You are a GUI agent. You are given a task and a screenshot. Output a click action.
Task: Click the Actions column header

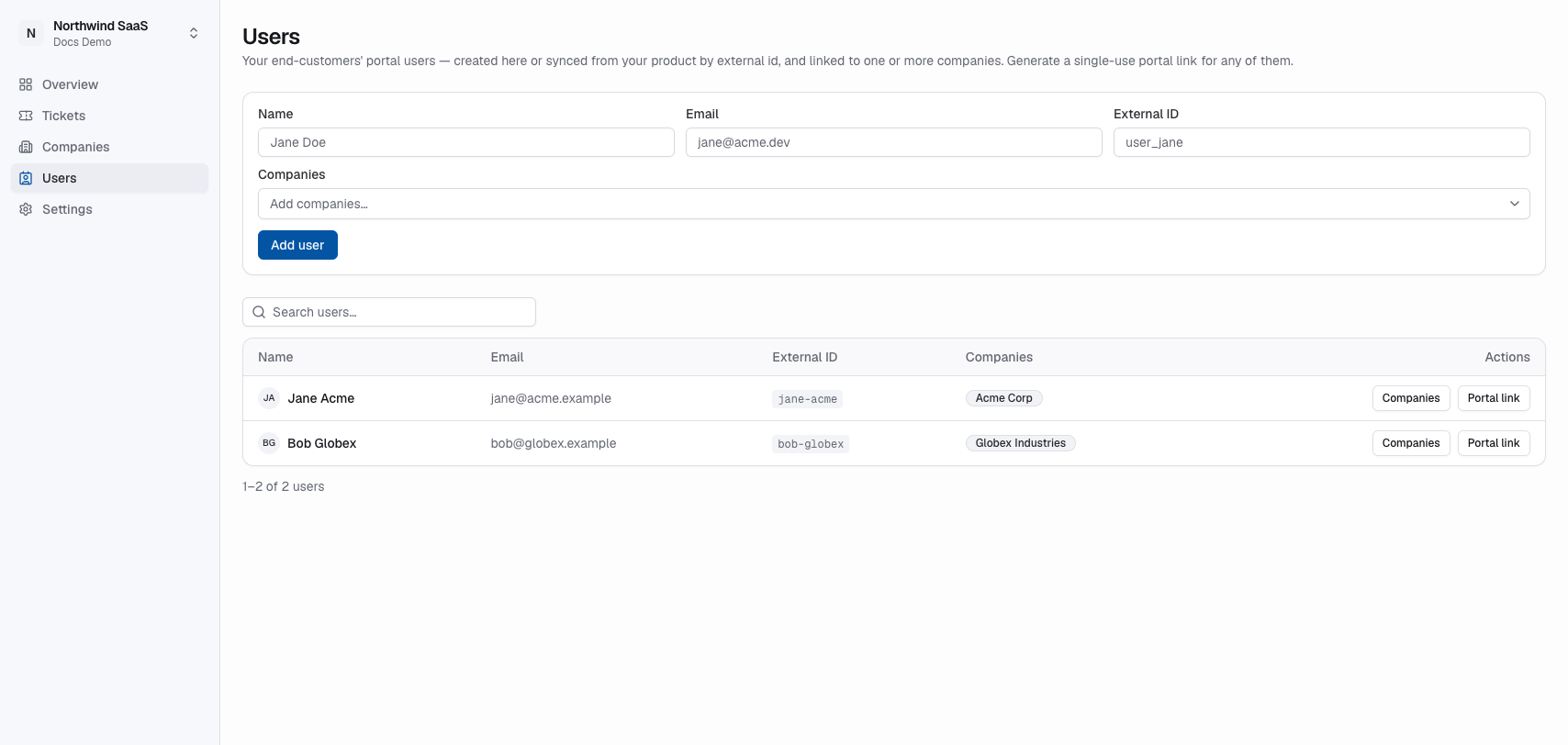(x=1507, y=357)
